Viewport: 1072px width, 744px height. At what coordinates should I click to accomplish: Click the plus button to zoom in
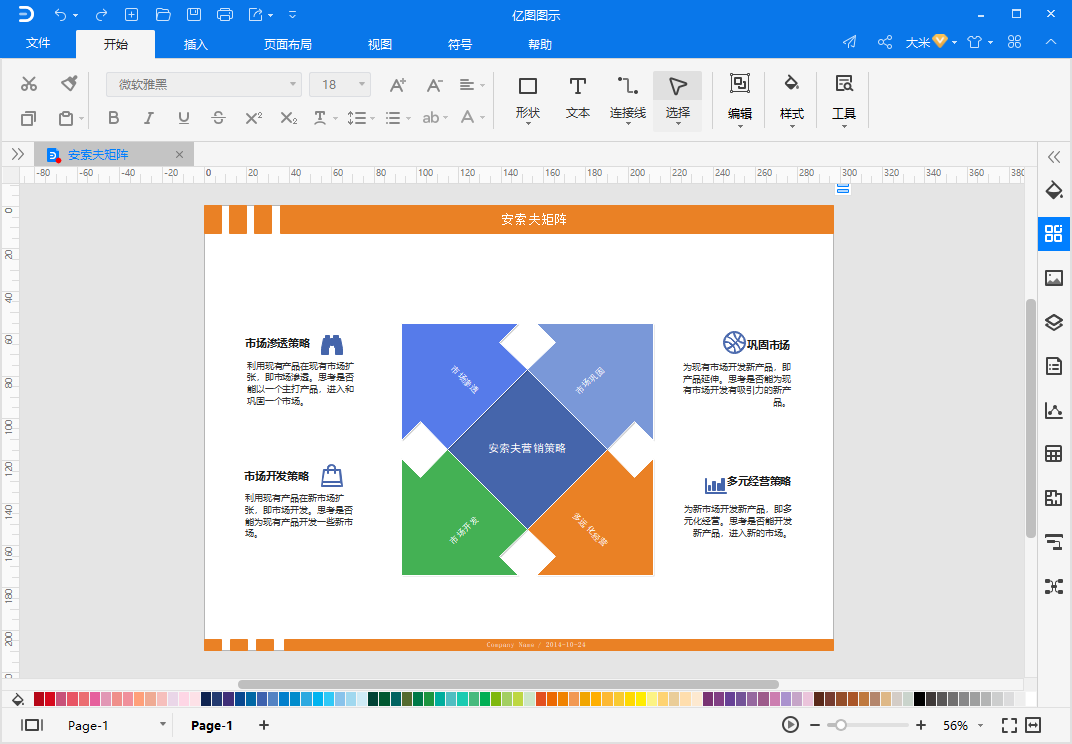(921, 725)
